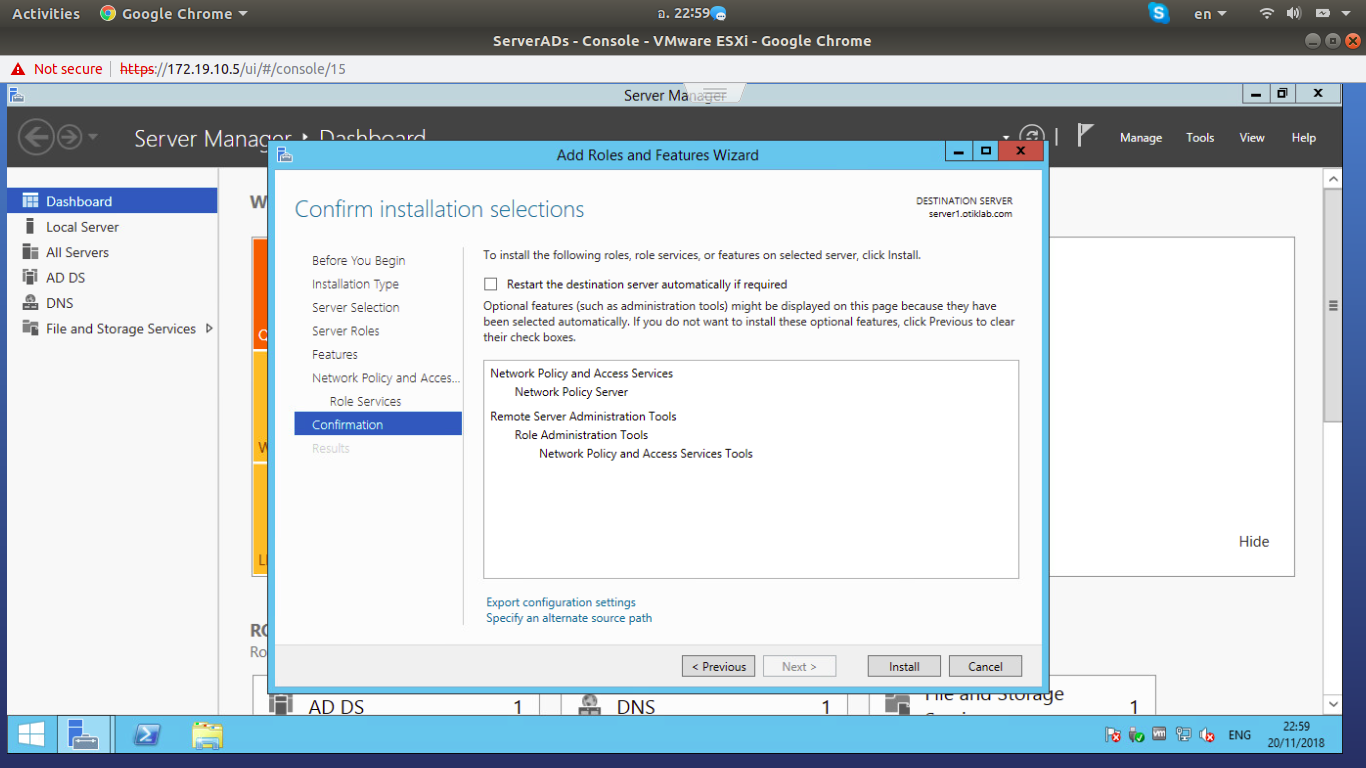Click the Chrome address bar URL

(x=233, y=69)
